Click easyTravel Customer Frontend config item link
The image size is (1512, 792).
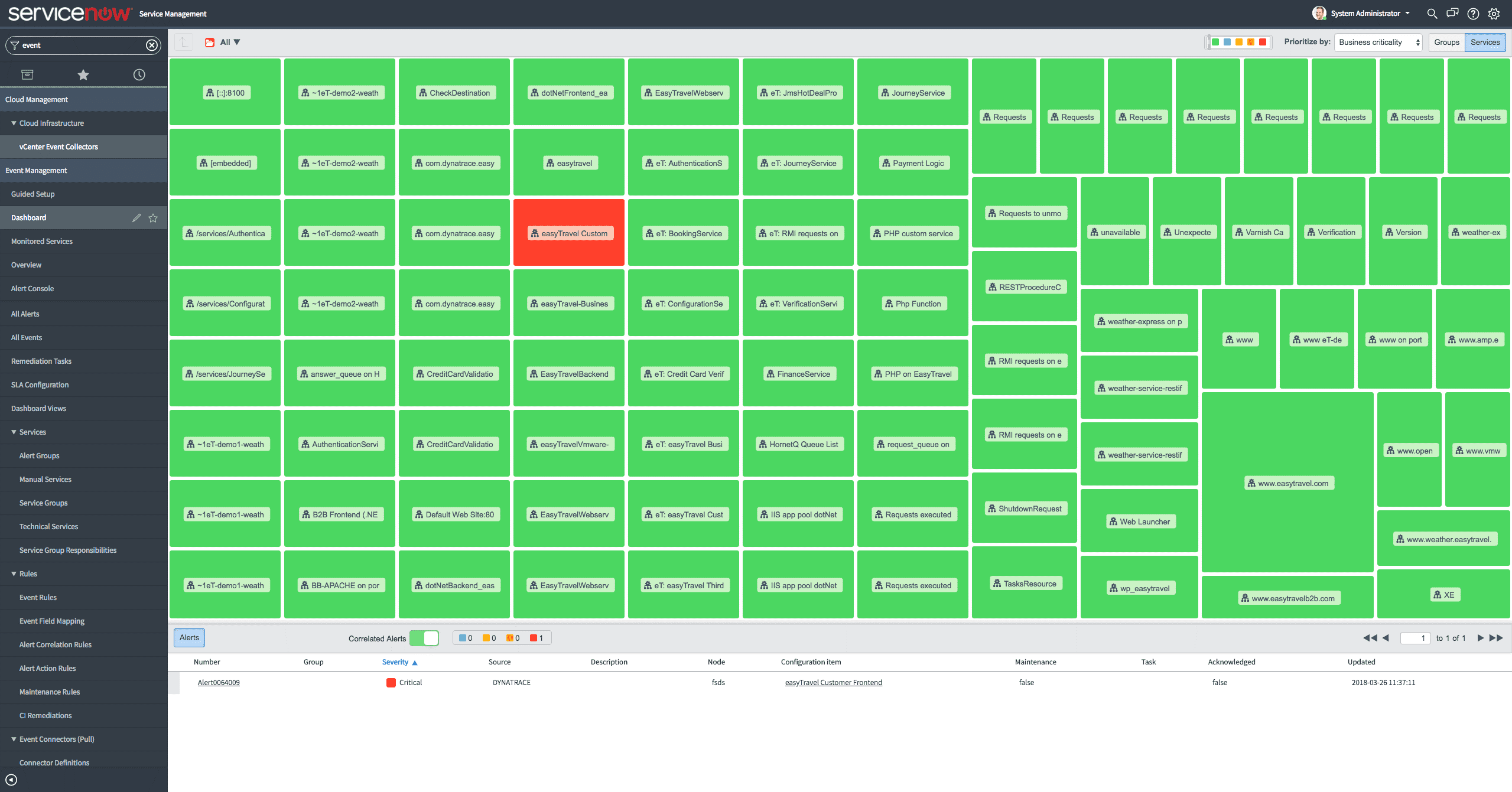[832, 682]
